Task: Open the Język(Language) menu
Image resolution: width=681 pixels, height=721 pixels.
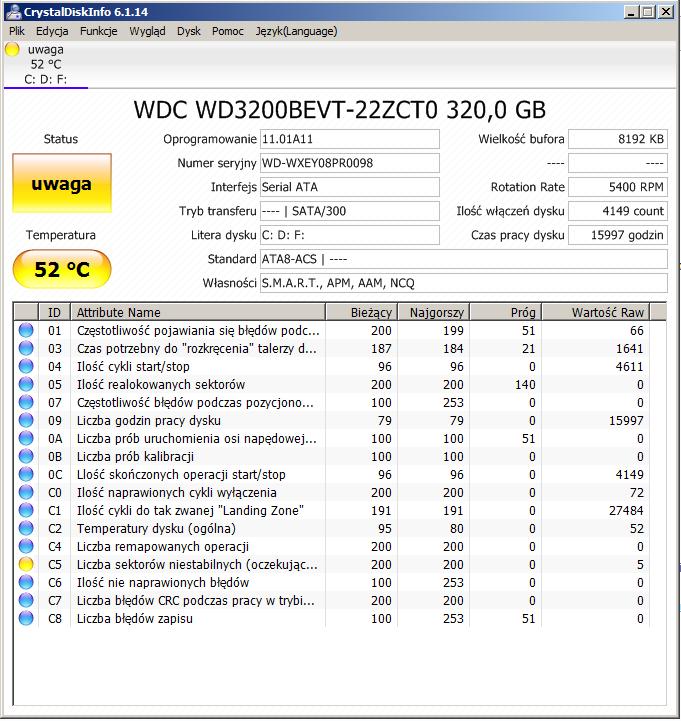Action: coord(297,31)
